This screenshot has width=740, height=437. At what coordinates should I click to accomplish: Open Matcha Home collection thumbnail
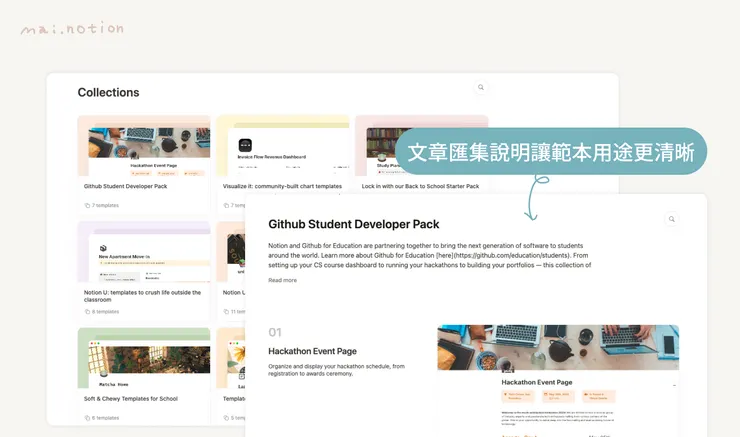(x=144, y=358)
